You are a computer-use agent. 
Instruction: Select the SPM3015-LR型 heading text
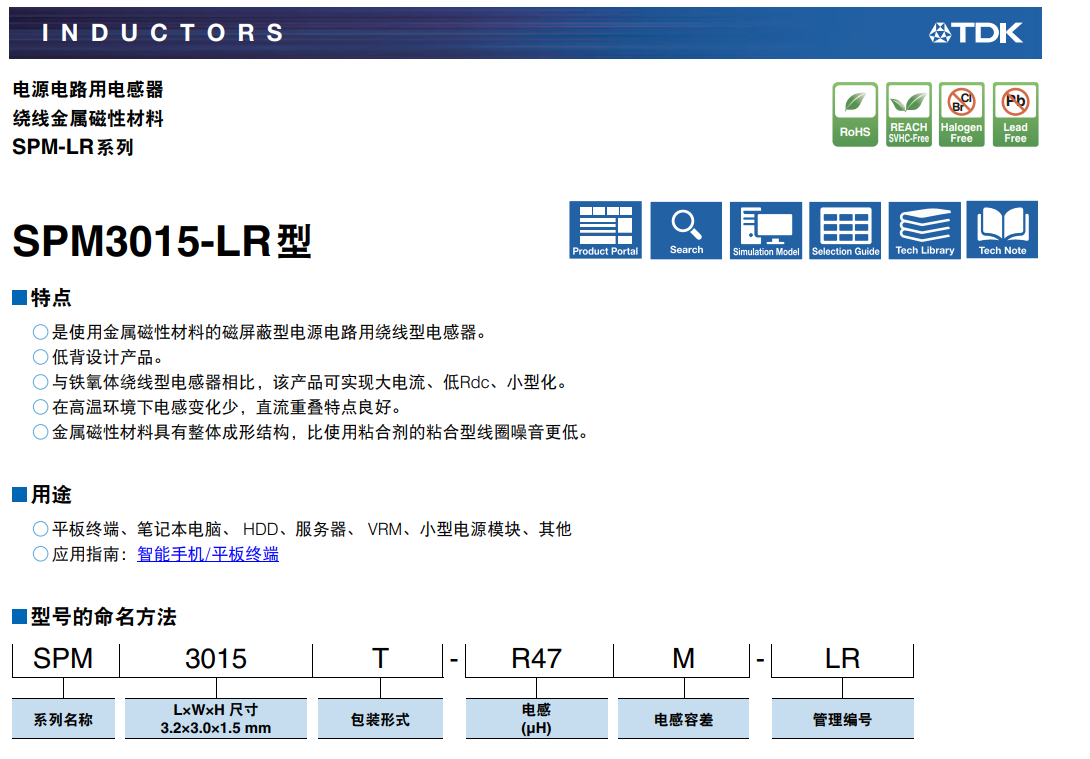click(162, 241)
